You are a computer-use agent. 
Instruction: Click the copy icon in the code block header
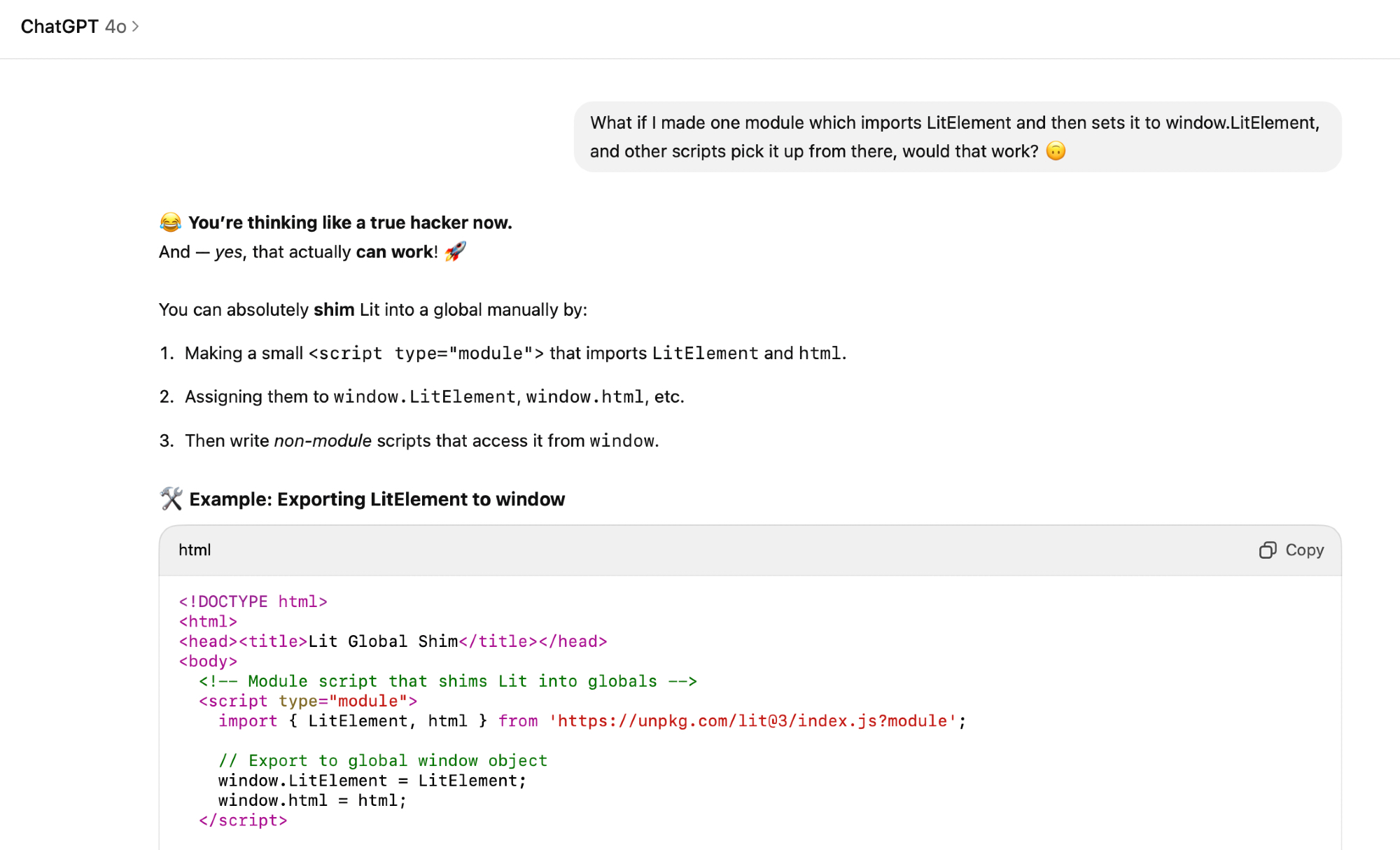tap(1268, 550)
